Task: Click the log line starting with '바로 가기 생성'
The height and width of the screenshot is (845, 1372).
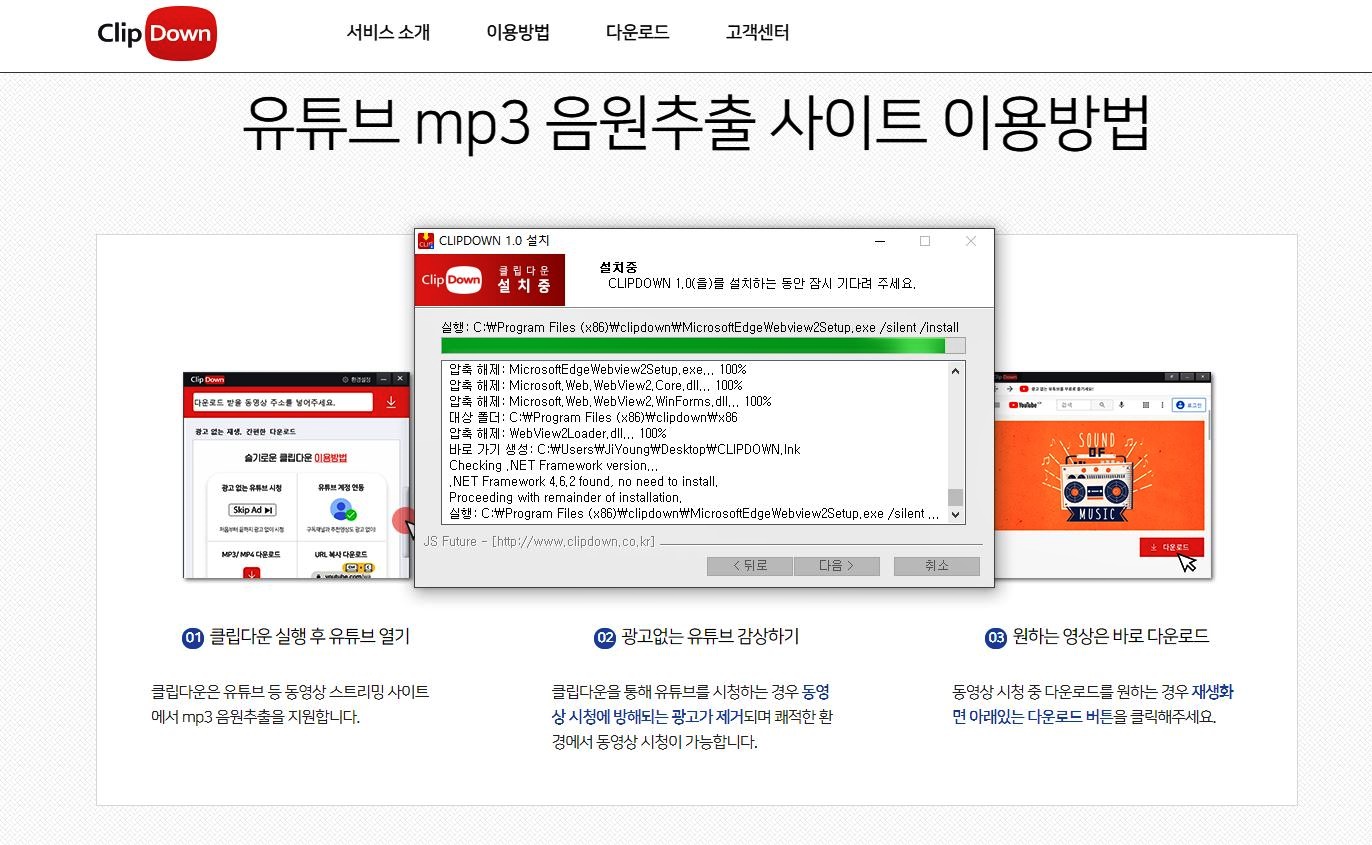Action: point(625,449)
